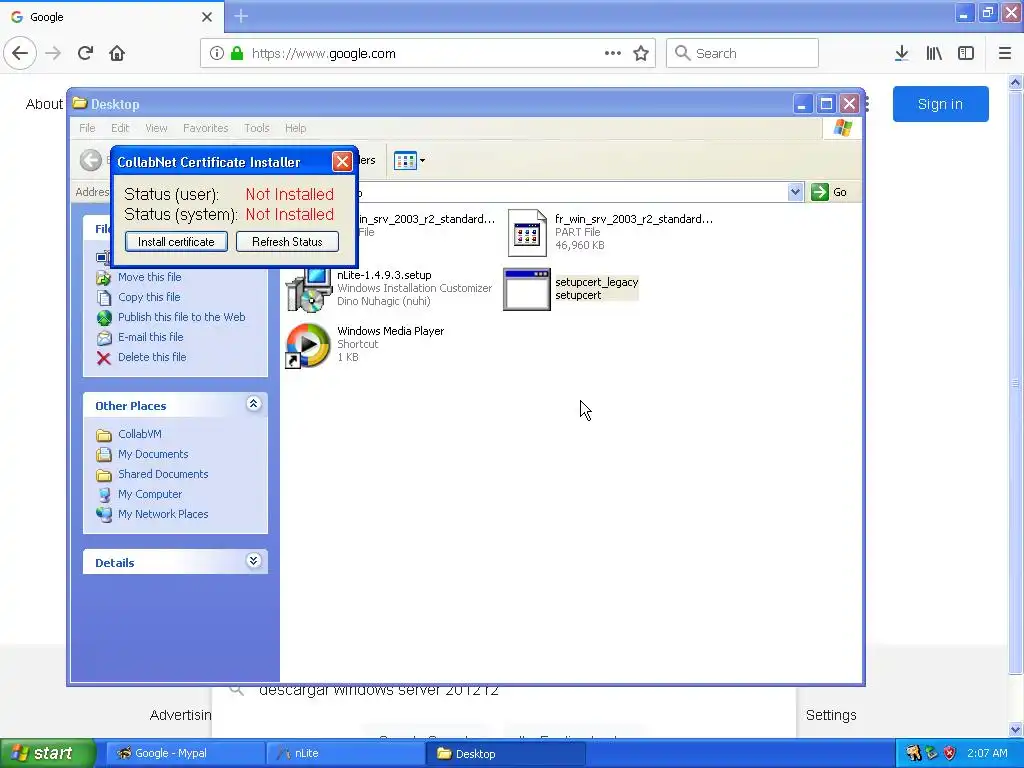Screen dimensions: 1024x768
Task: Open the Edit menu in Desktop window
Action: click(x=120, y=128)
